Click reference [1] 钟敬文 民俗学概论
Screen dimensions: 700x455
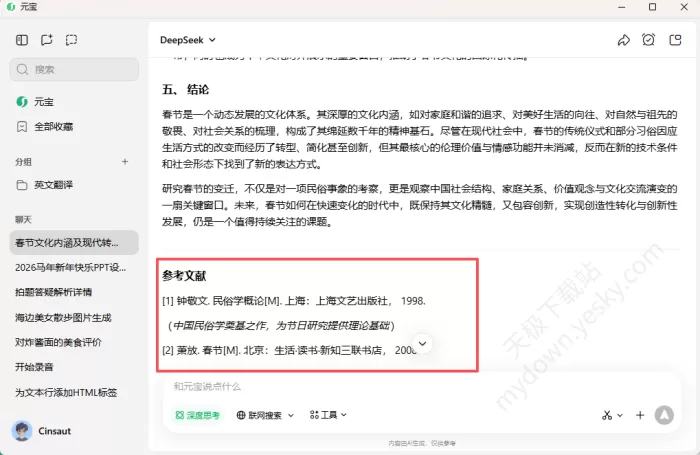pyautogui.click(x=294, y=301)
